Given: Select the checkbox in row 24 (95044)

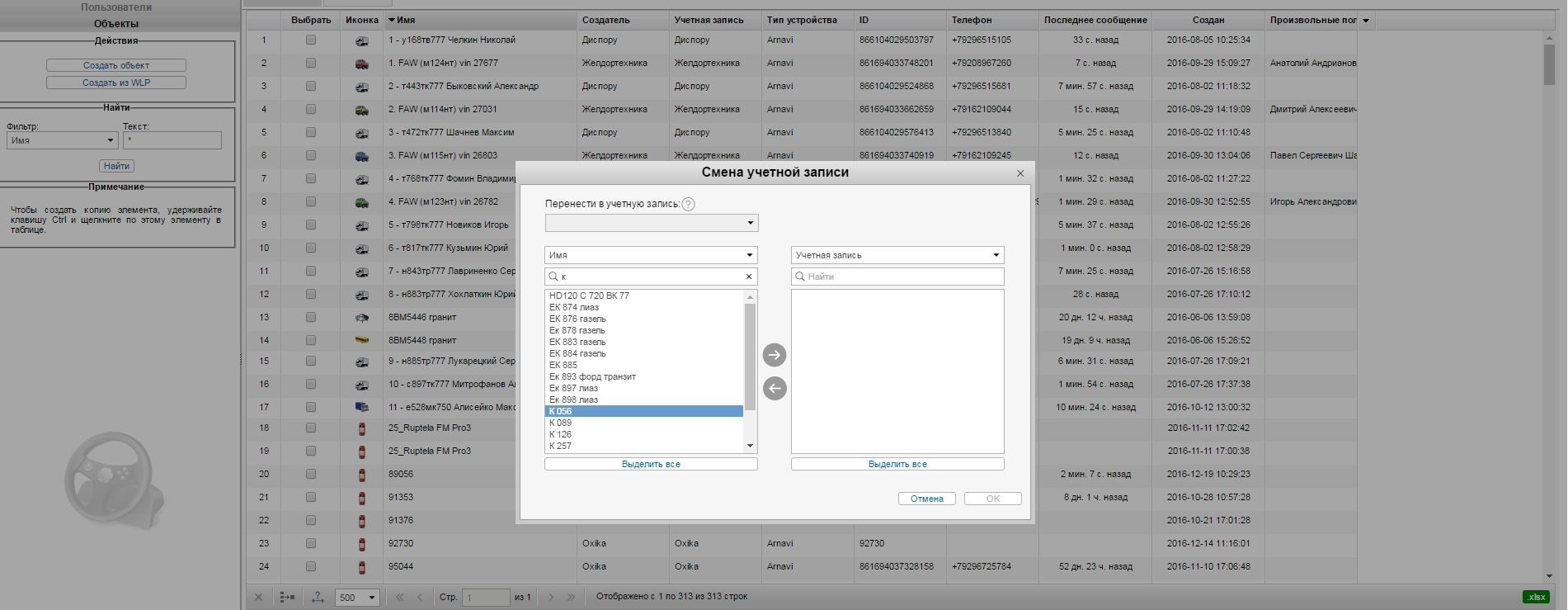Looking at the screenshot, I should tap(311, 566).
